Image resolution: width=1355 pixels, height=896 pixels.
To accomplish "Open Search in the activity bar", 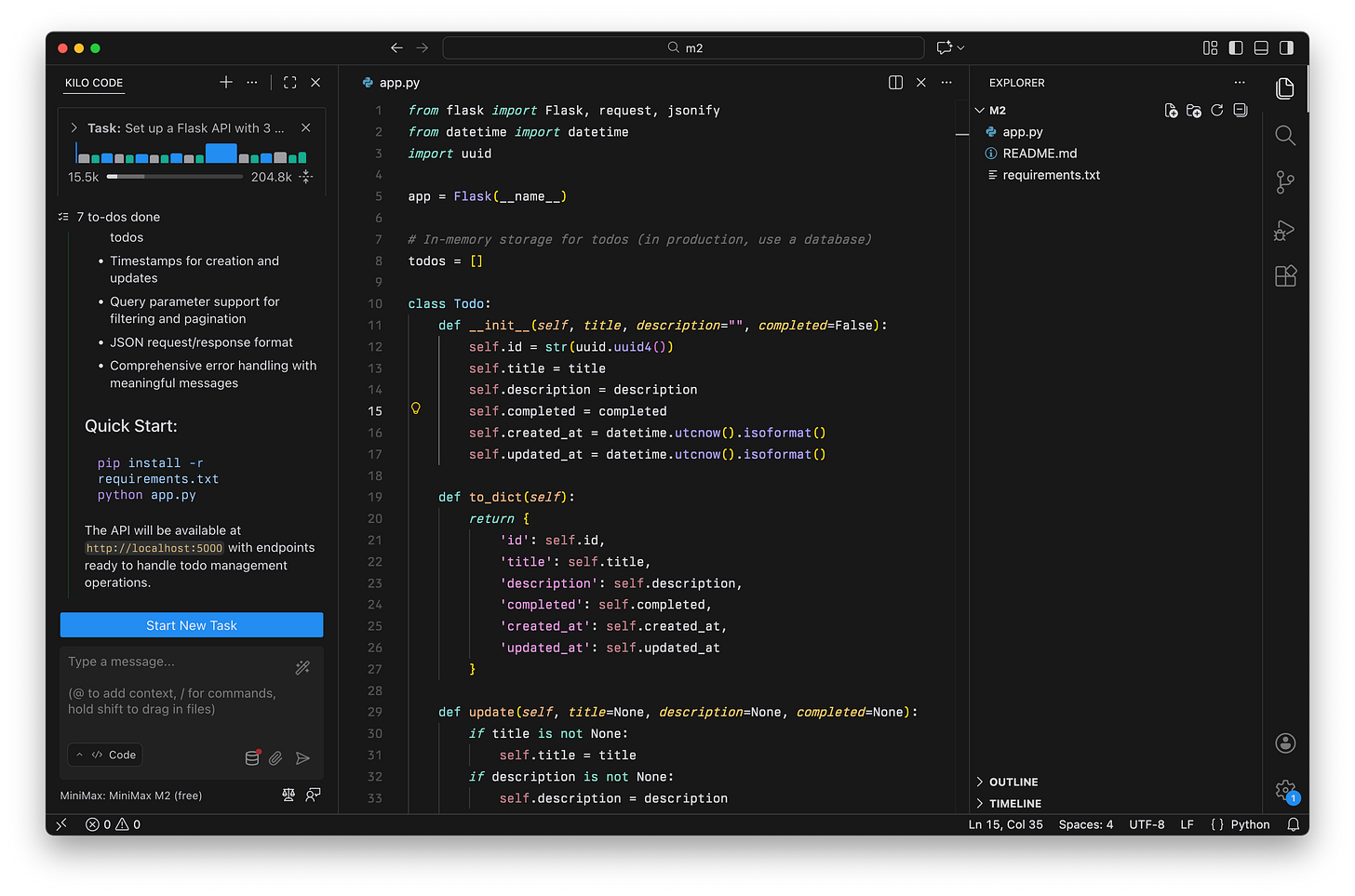I will pos(1285,136).
